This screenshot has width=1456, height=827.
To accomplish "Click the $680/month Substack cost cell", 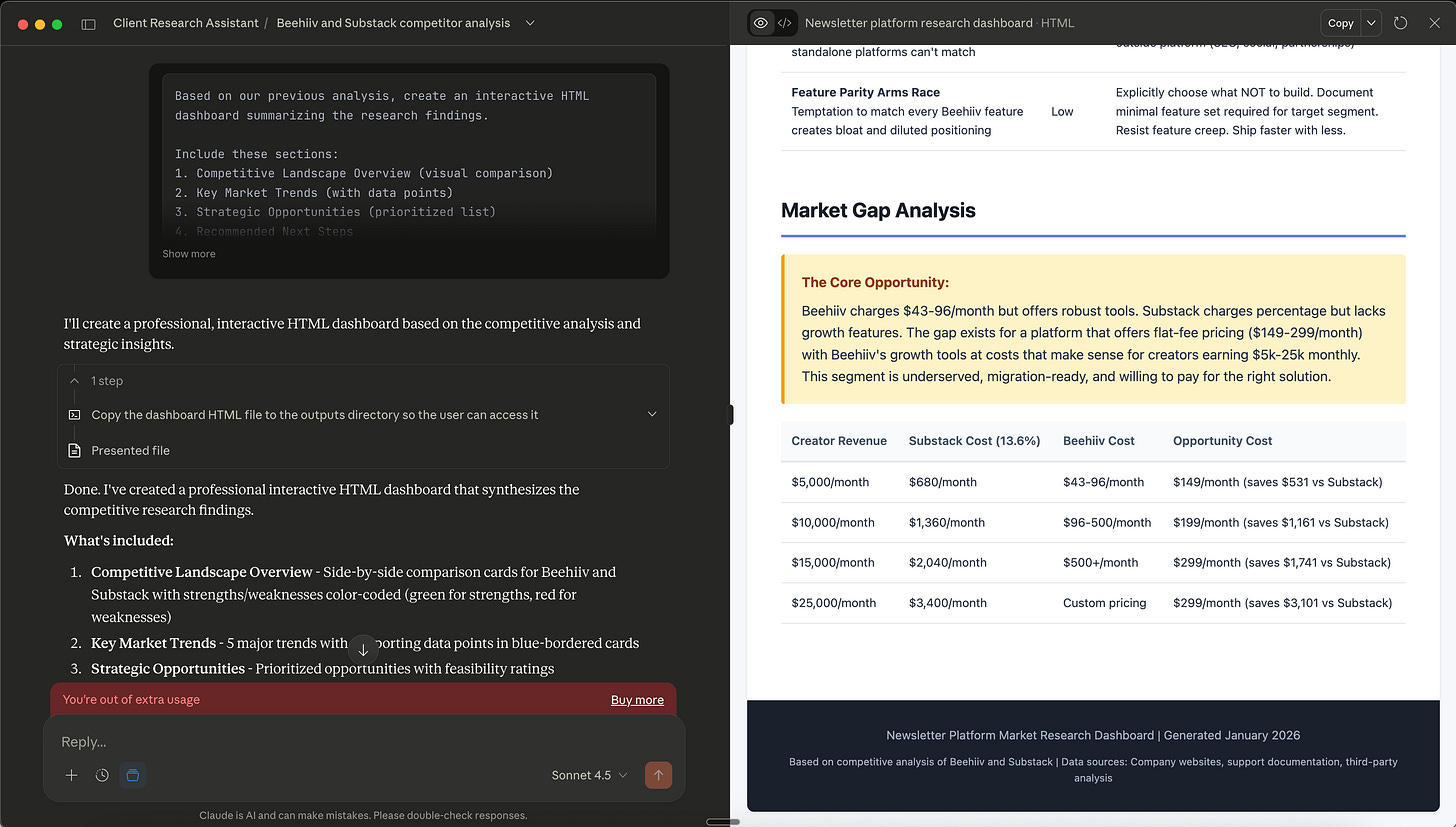I will tap(943, 482).
